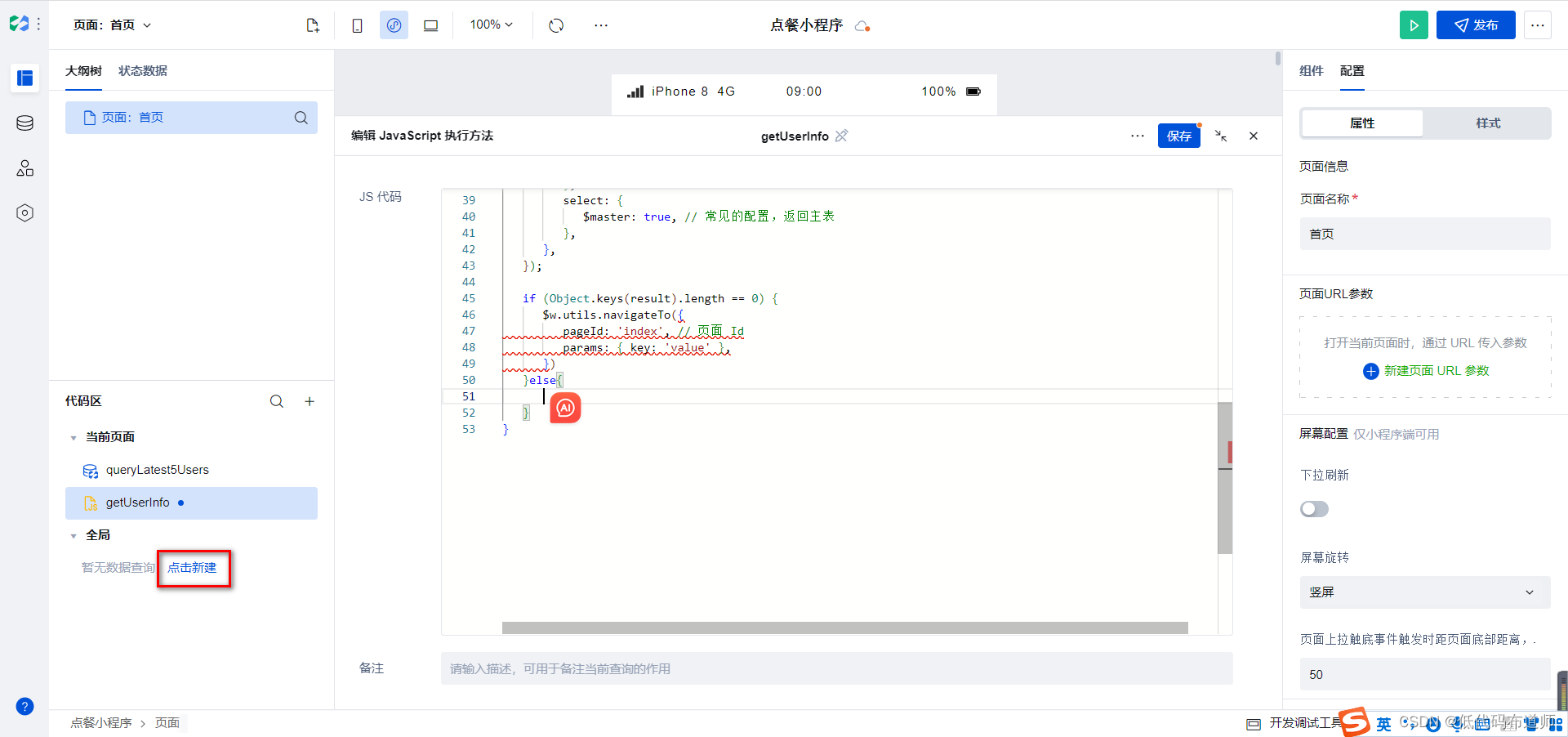The width and height of the screenshot is (1568, 737).
Task: Click the code editor horizontal scrollbar
Action: [x=844, y=628]
